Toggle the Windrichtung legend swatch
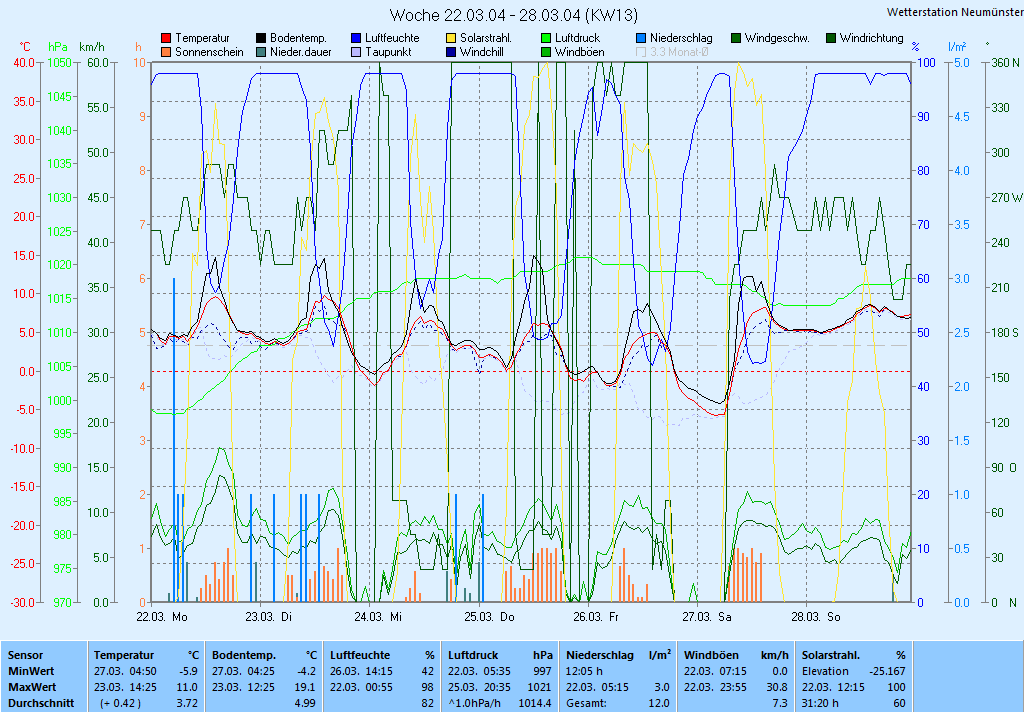 [x=831, y=39]
